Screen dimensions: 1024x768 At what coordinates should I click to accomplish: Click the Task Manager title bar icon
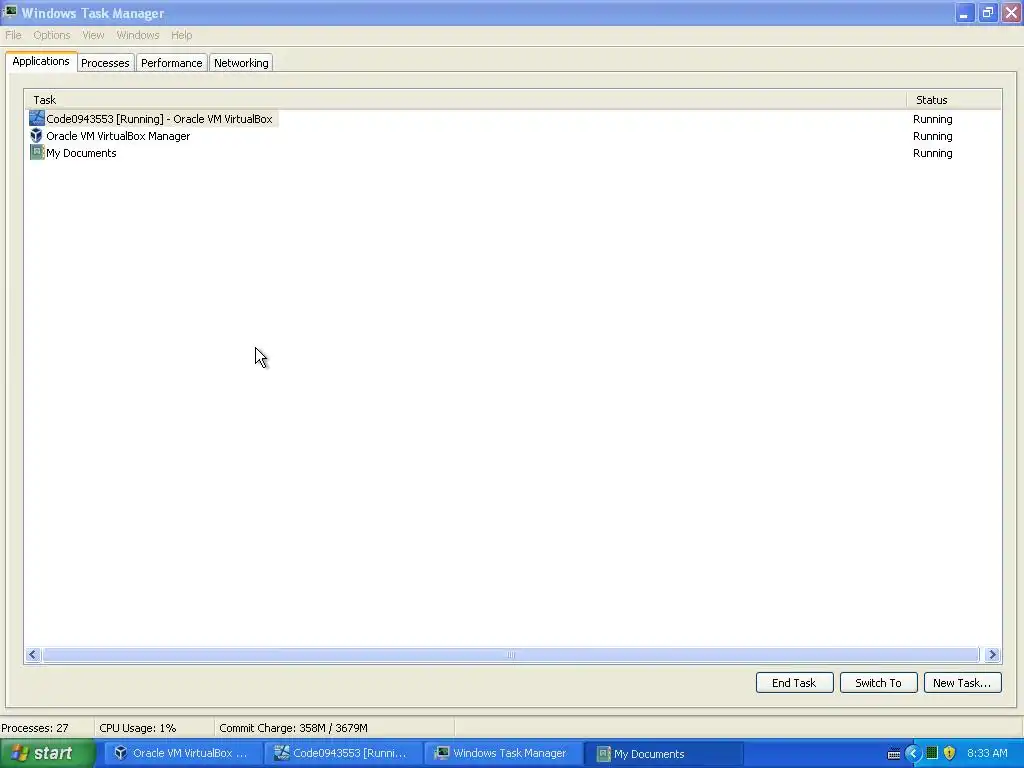click(x=10, y=12)
